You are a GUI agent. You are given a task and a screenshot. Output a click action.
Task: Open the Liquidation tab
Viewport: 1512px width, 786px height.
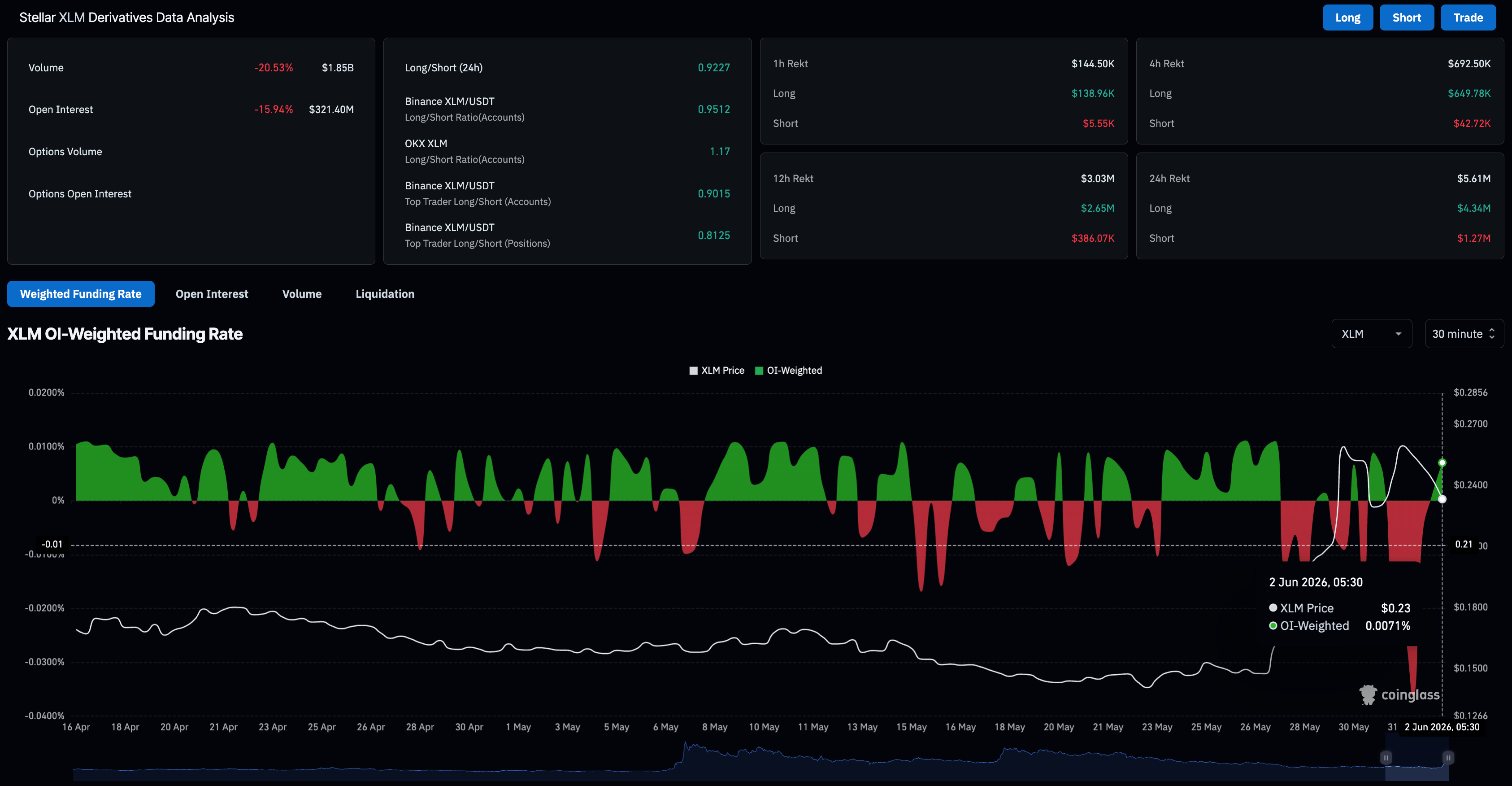point(385,294)
